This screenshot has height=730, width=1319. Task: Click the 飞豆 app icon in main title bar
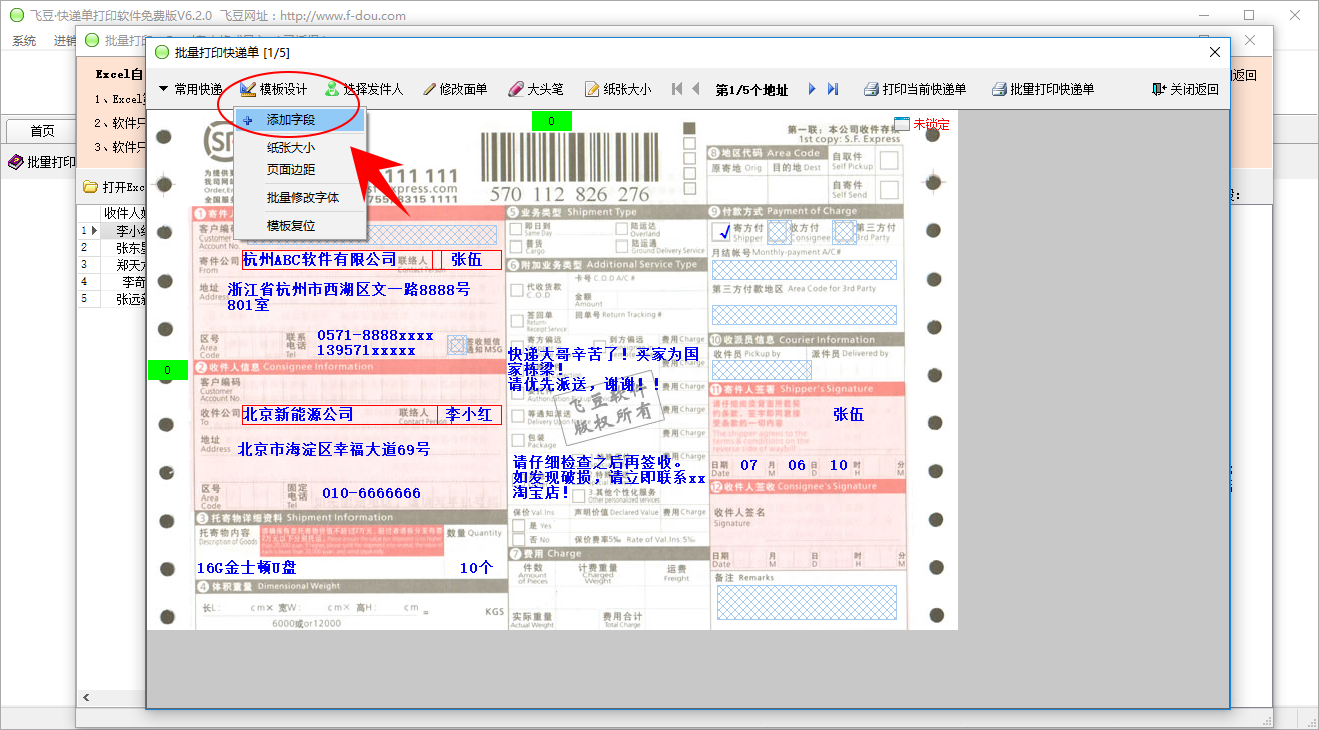(16, 15)
